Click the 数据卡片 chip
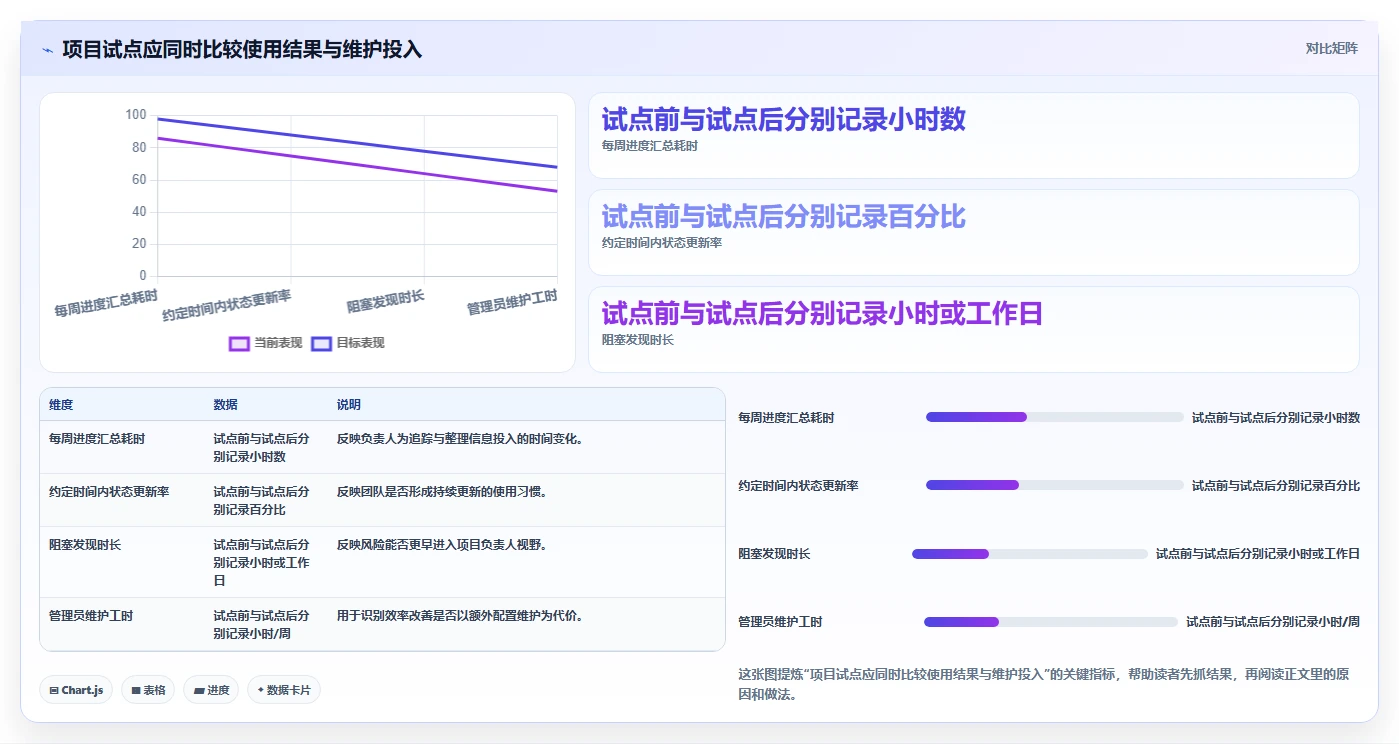This screenshot has width=1399, height=744. click(x=284, y=690)
